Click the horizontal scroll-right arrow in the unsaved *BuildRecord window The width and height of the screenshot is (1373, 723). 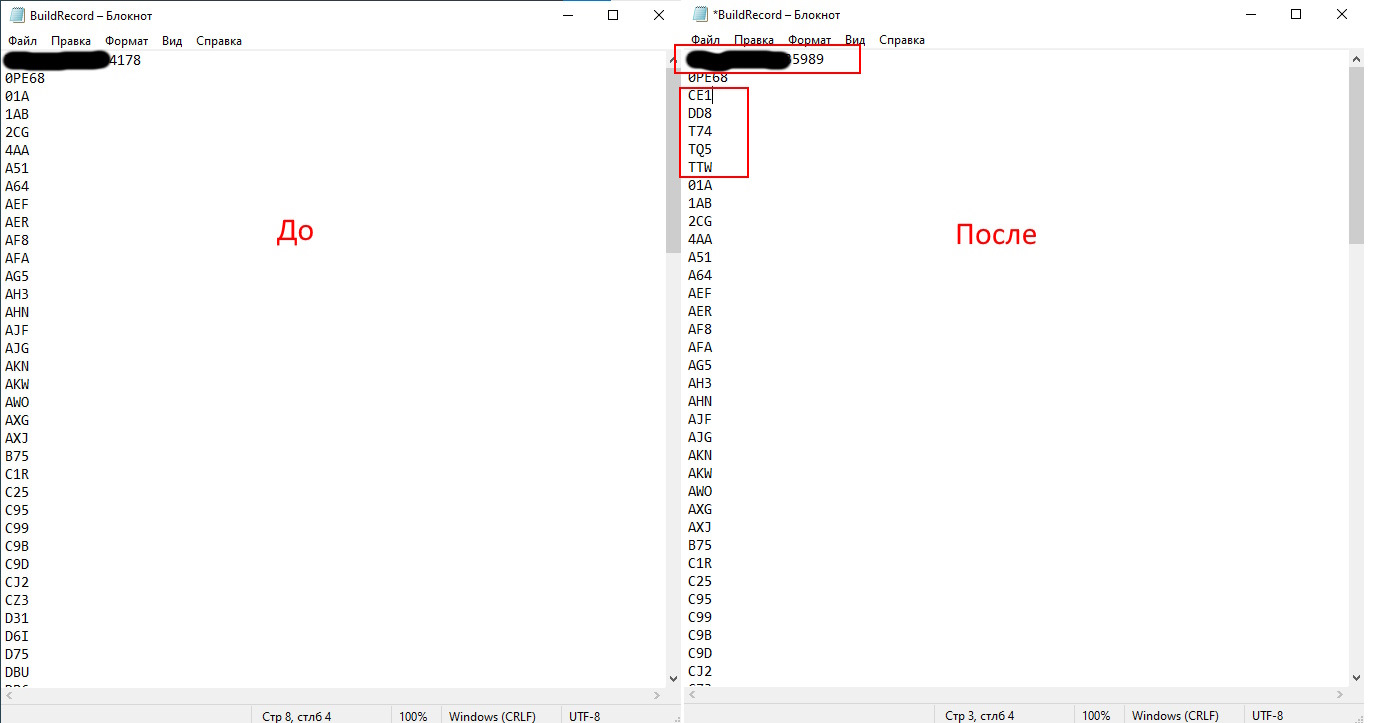tap(1339, 695)
